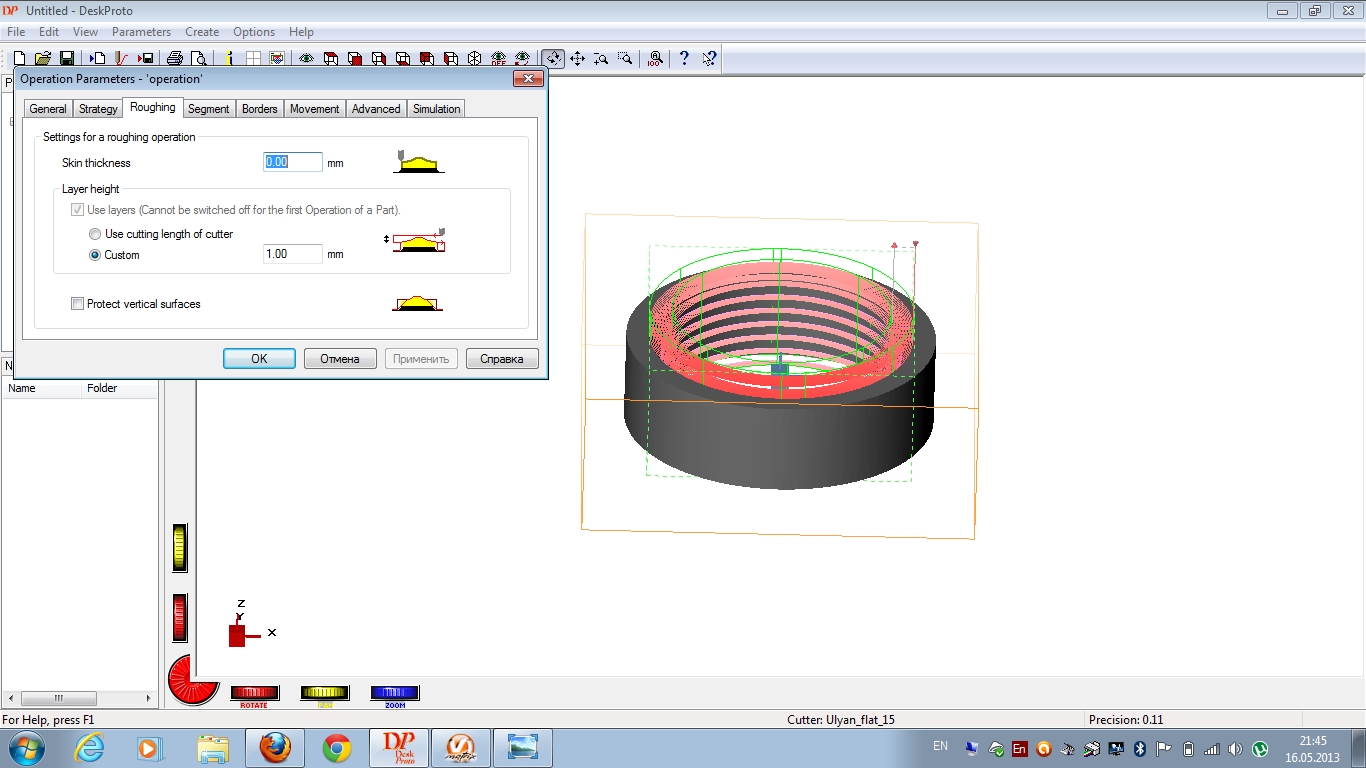Click the Отмена cancel button
This screenshot has width=1366, height=768.
pyautogui.click(x=339, y=359)
